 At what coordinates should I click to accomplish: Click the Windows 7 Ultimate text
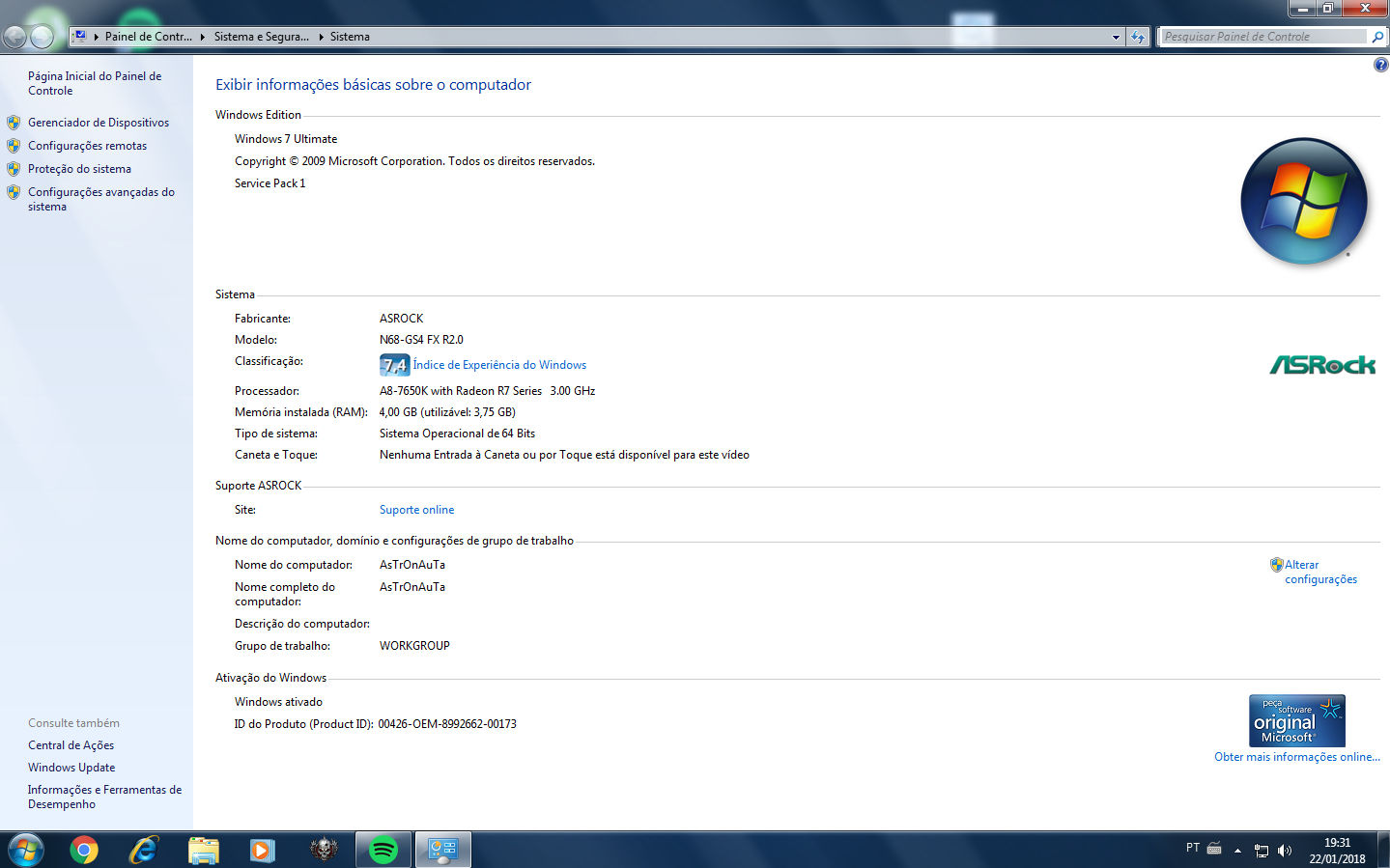[x=286, y=139]
